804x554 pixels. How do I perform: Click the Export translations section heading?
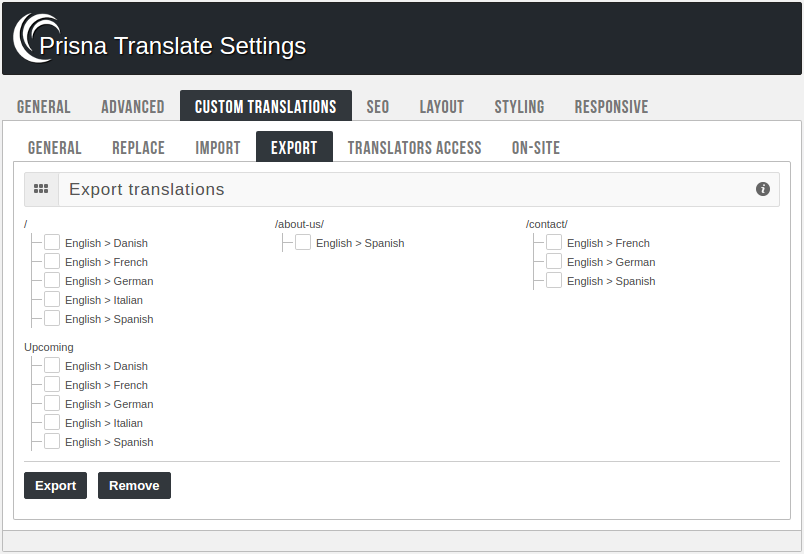click(147, 189)
